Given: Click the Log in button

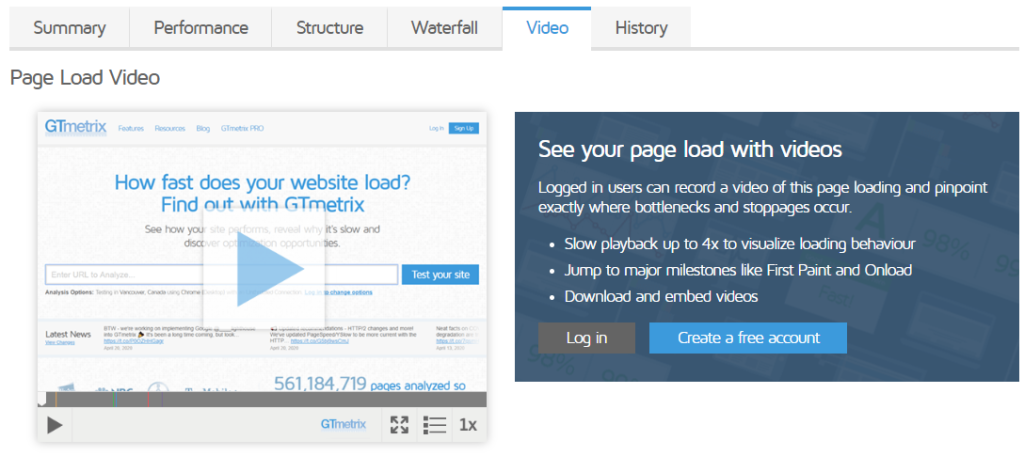Looking at the screenshot, I should coord(586,338).
